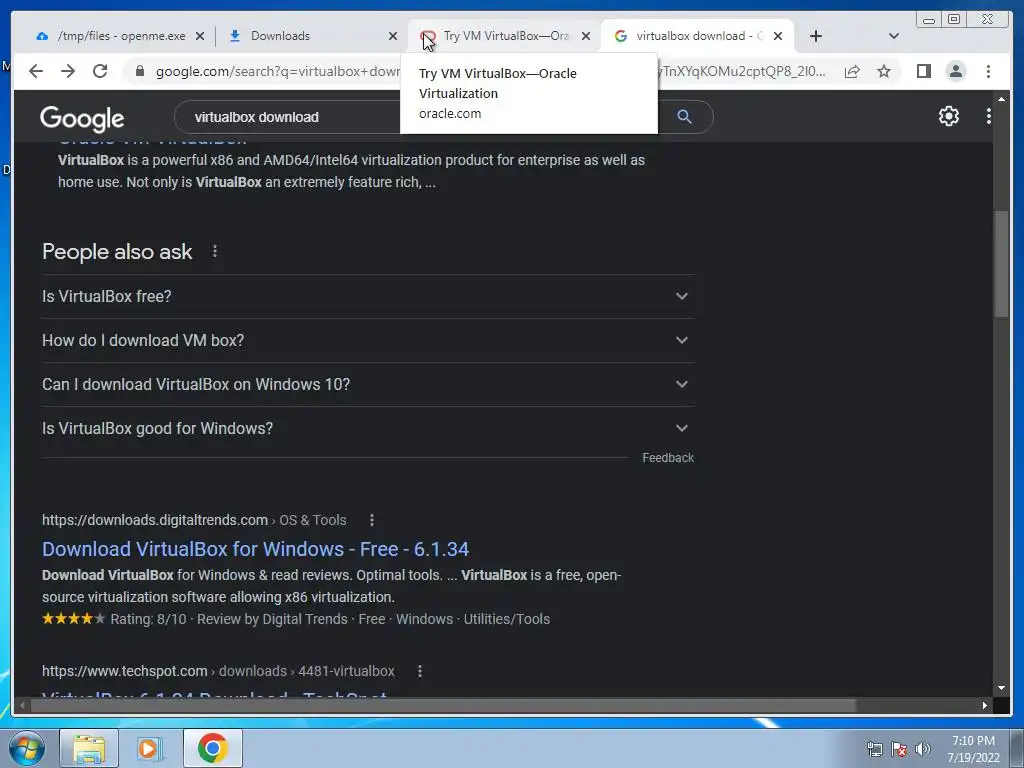Viewport: 1024px width, 768px height.
Task: Open the taskbar clock 7:10 PM
Action: tap(974, 748)
